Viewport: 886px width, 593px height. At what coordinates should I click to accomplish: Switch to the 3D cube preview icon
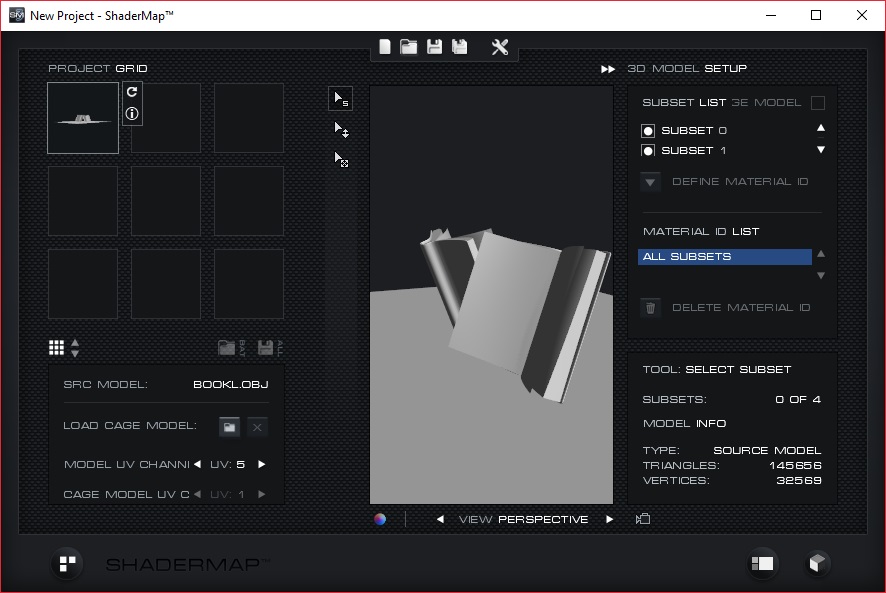point(816,564)
